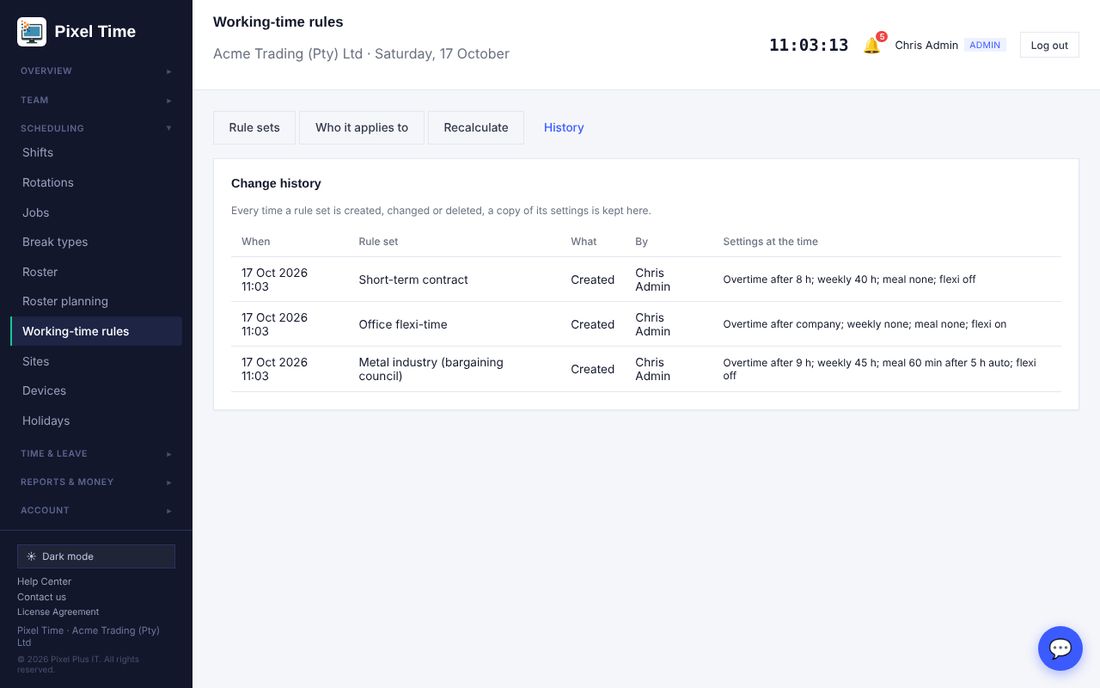This screenshot has width=1100, height=688.
Task: Click the By column header
Action: point(641,242)
